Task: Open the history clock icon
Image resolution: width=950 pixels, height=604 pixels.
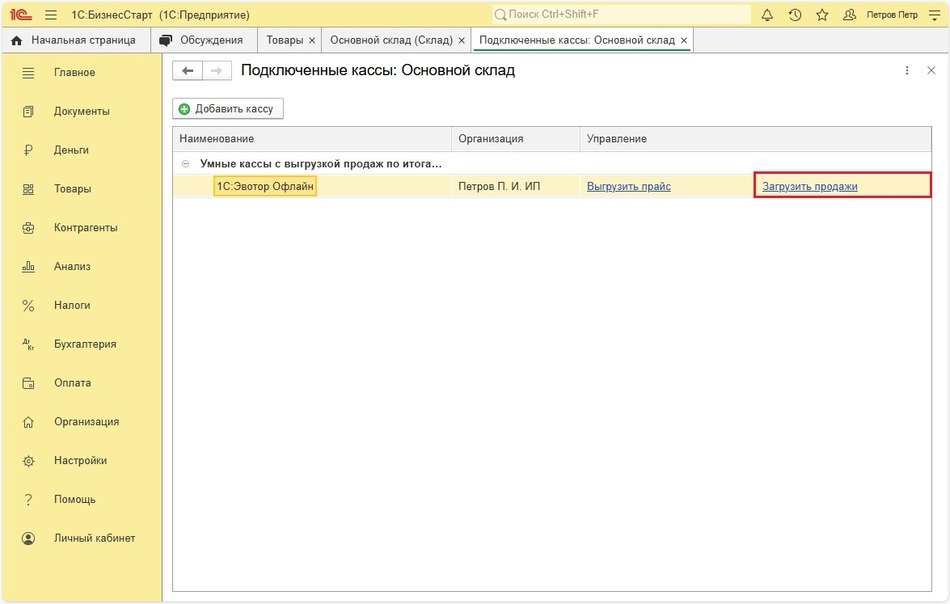Action: click(x=794, y=15)
